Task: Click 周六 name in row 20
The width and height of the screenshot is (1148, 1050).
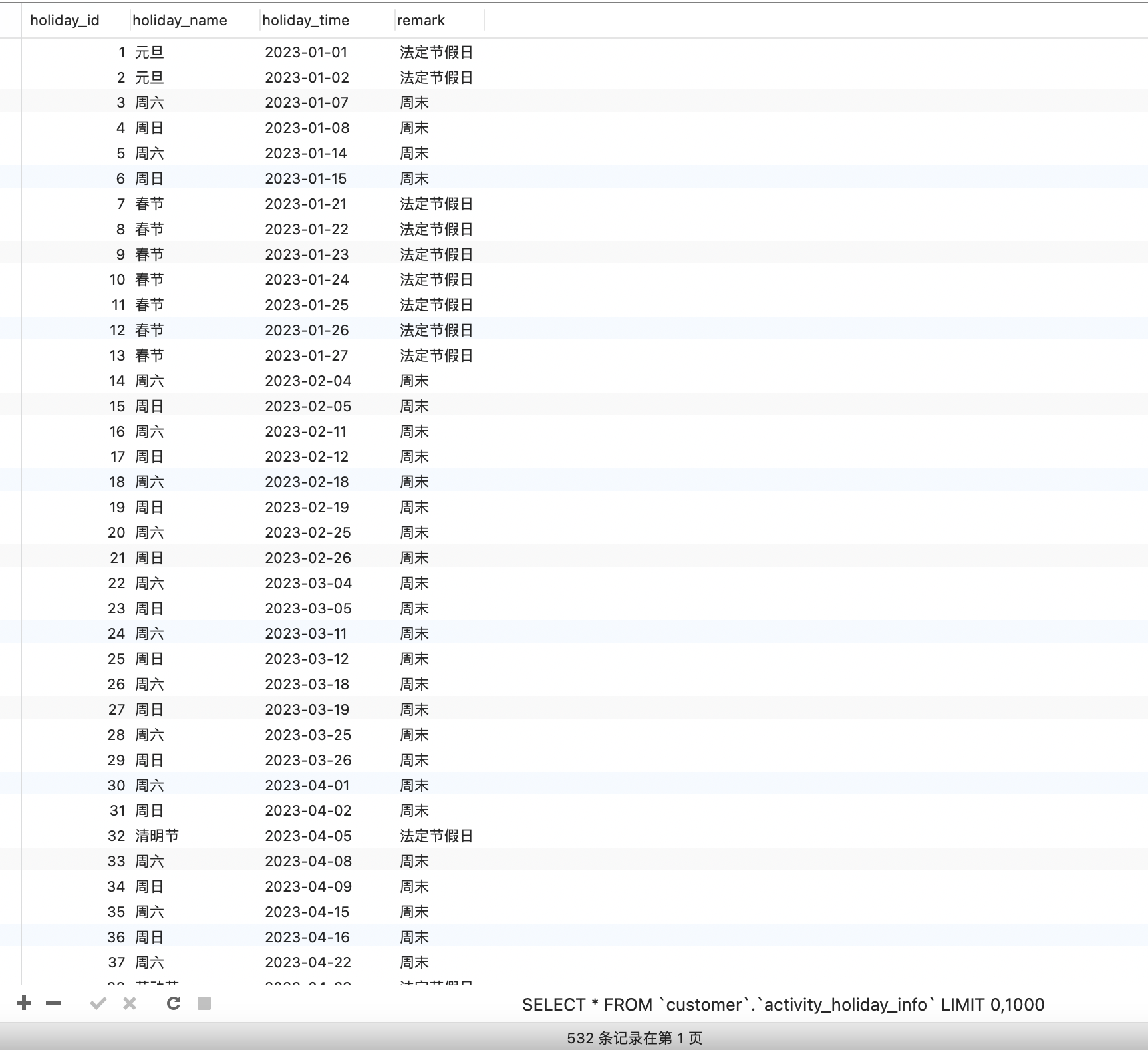Action: [149, 532]
